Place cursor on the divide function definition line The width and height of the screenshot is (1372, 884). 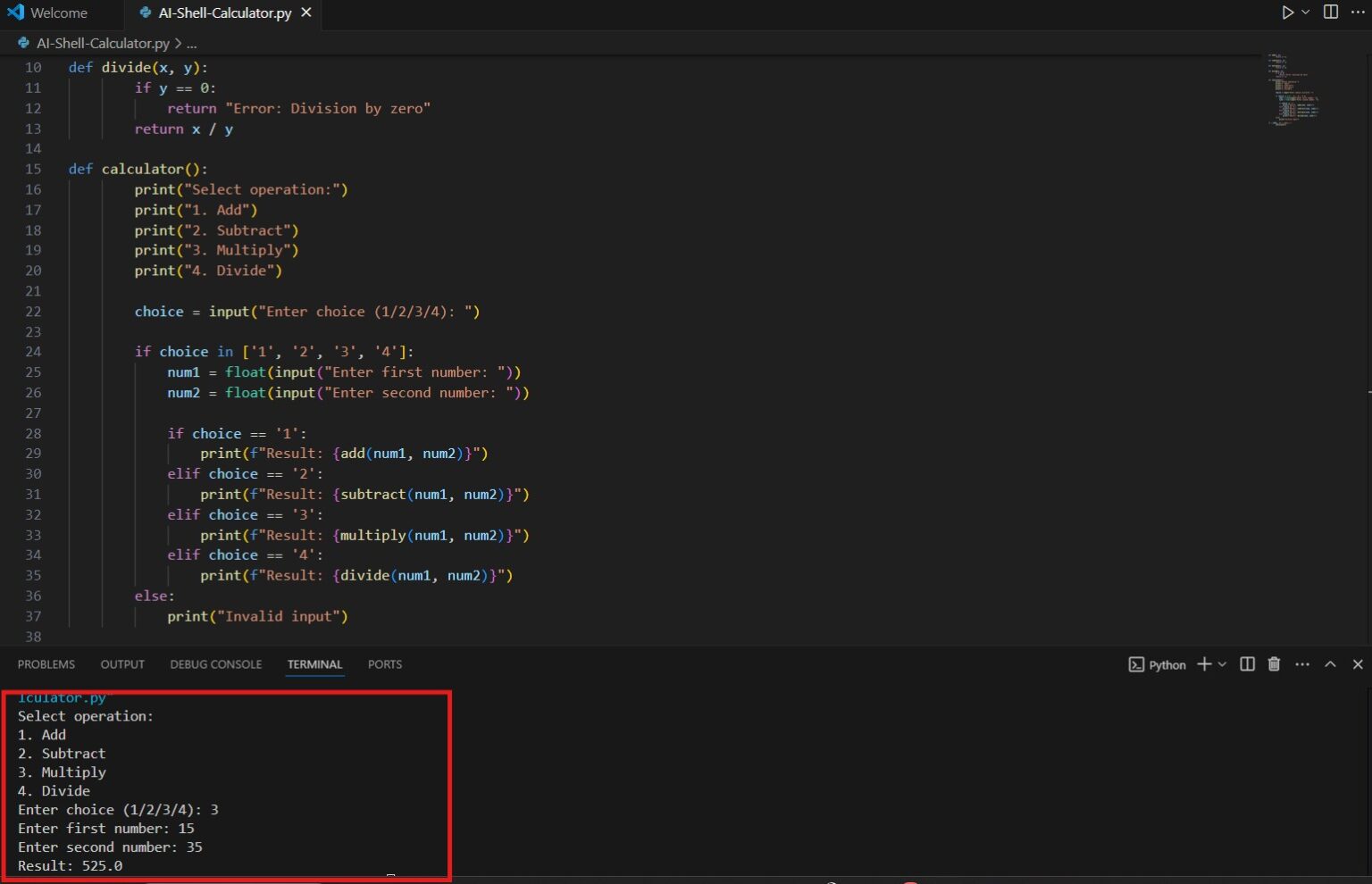coord(134,67)
